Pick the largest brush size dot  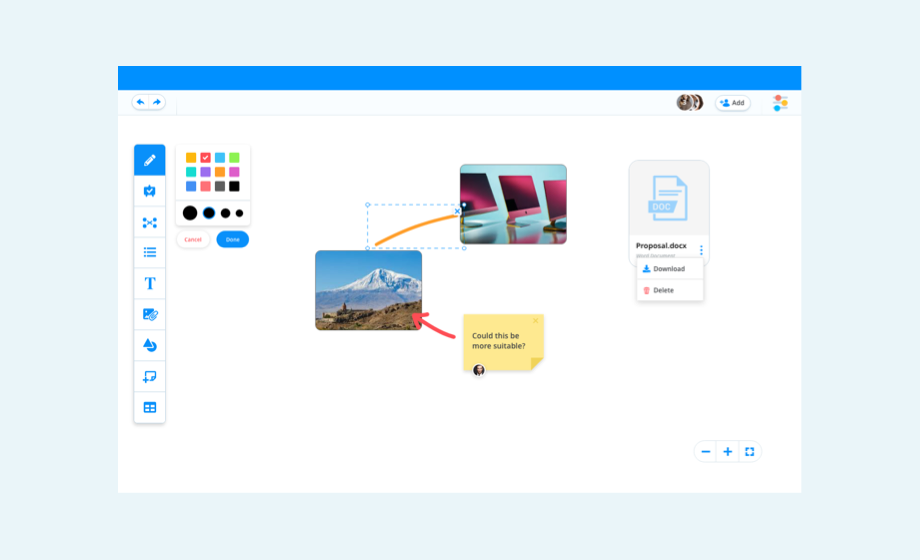(190, 213)
